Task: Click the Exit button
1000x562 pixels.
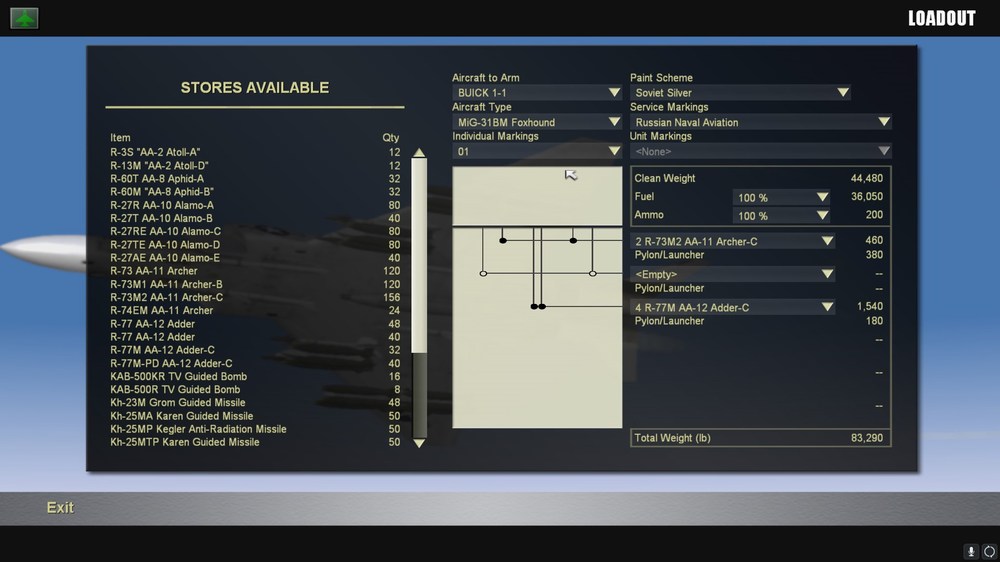Action: point(60,508)
